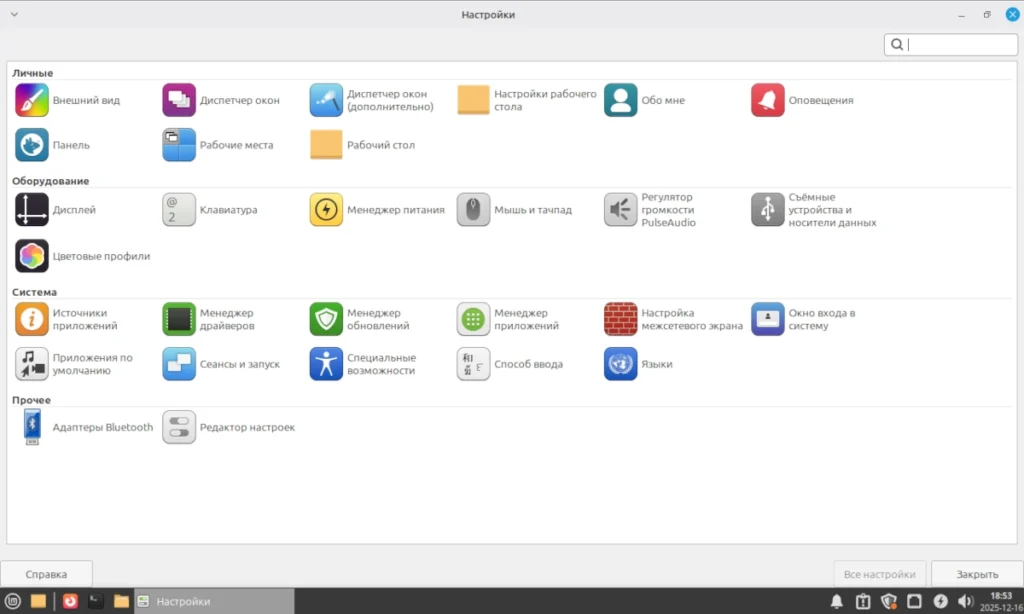Open Мышь и тачпад settings
This screenshot has height=614, width=1024.
tap(515, 210)
